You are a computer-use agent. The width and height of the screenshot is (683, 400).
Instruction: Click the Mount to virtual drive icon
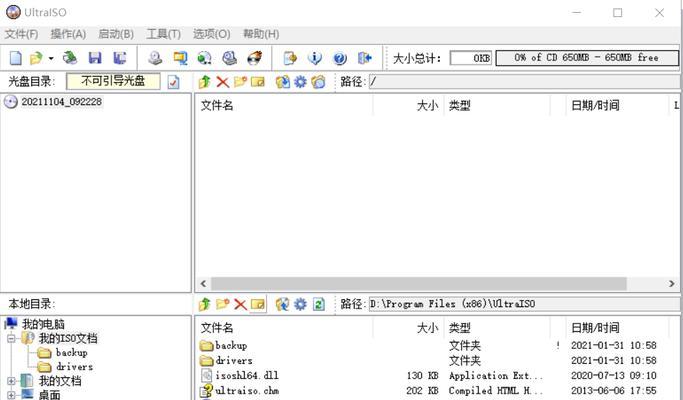(229, 58)
